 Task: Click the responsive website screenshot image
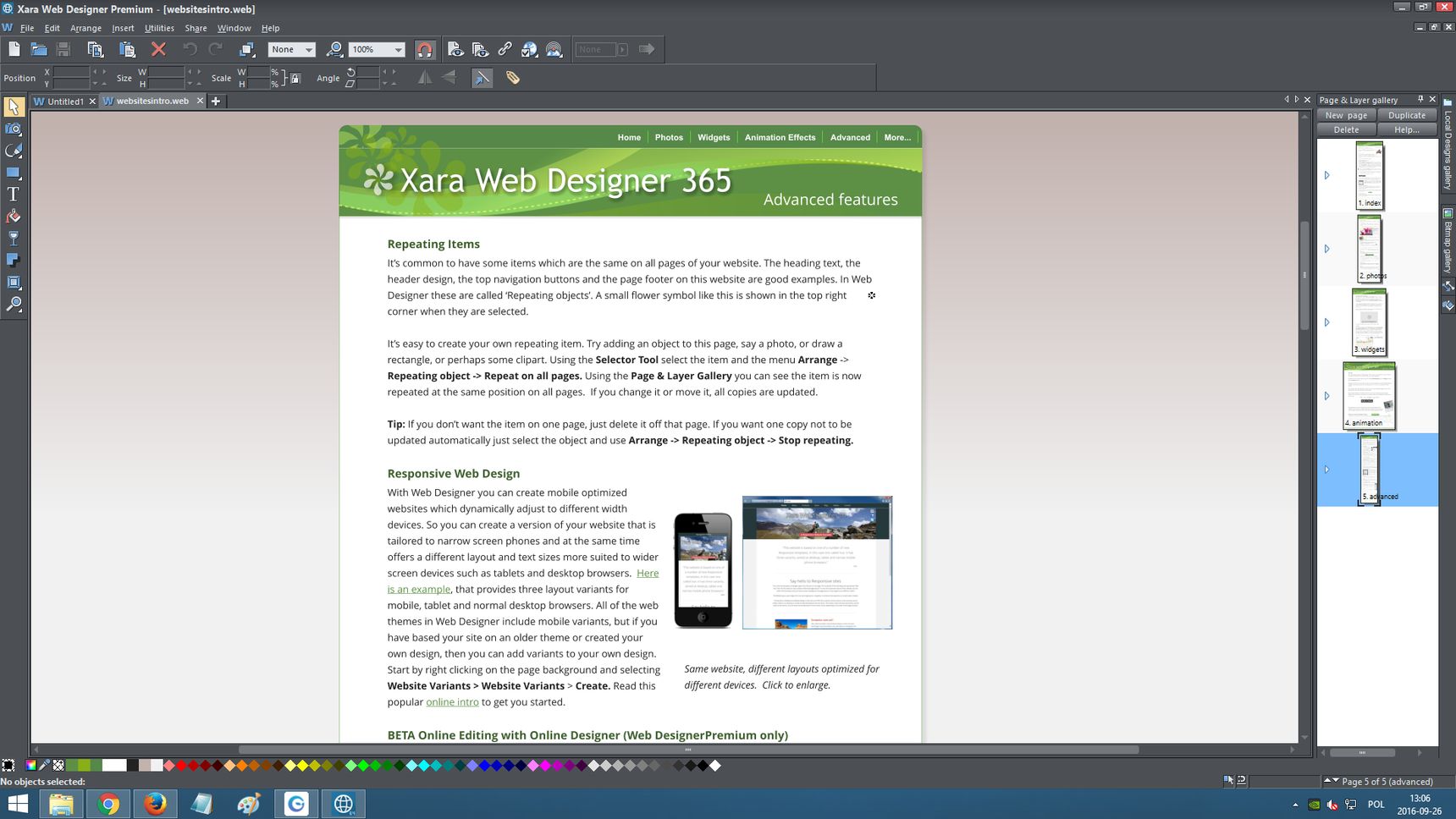(x=817, y=563)
